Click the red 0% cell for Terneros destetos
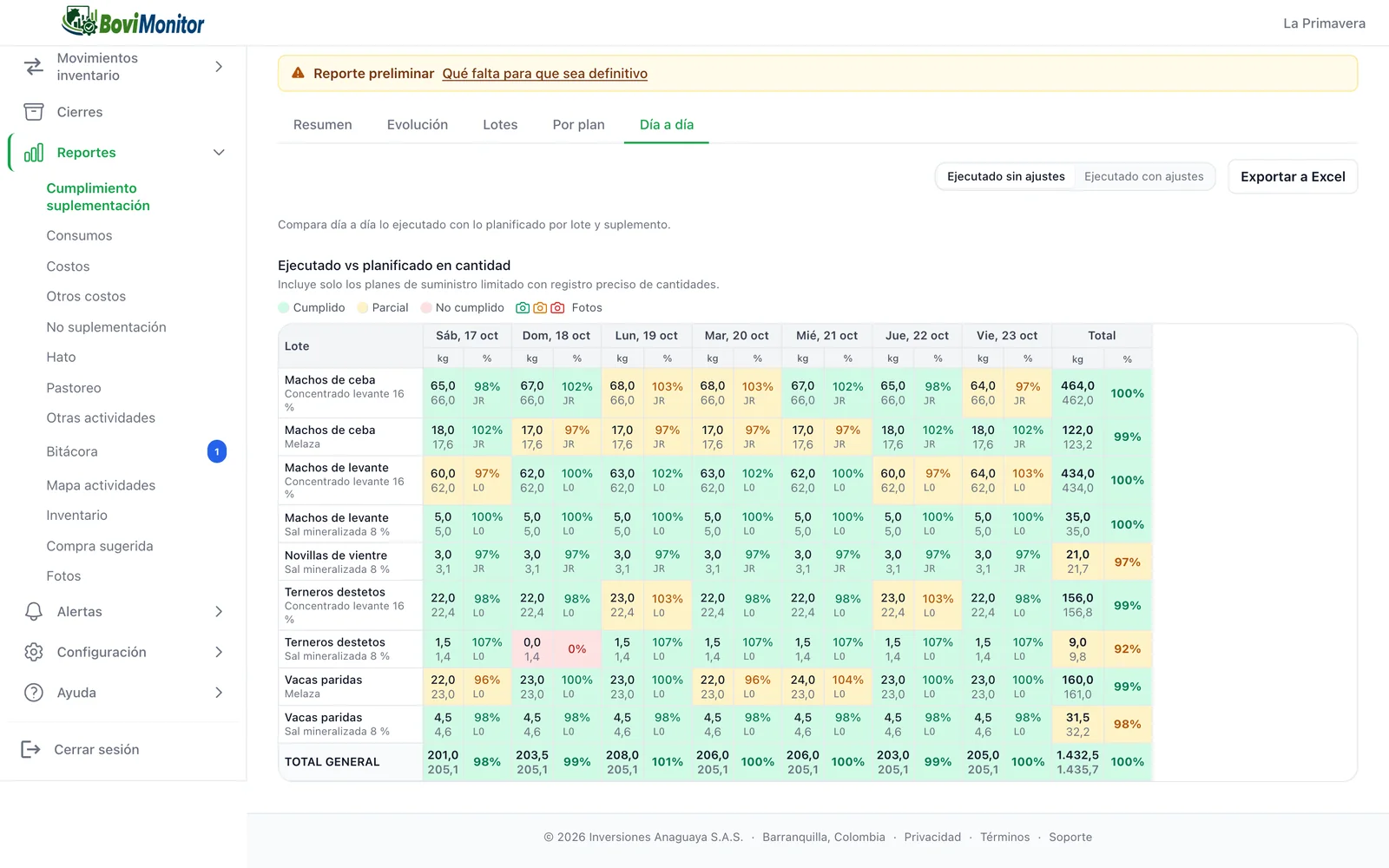1389x868 pixels. tap(577, 649)
